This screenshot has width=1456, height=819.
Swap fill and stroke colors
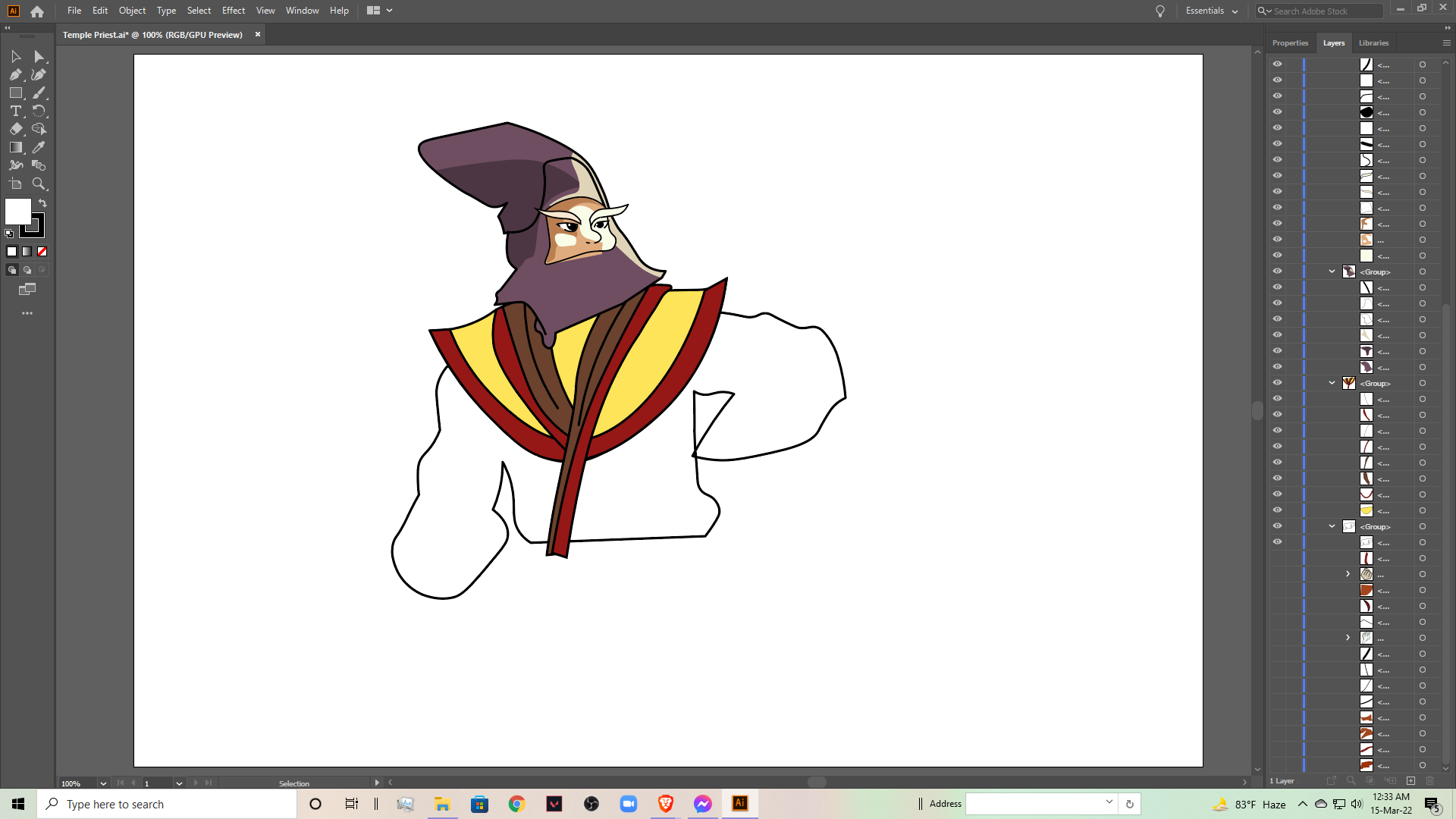(42, 203)
